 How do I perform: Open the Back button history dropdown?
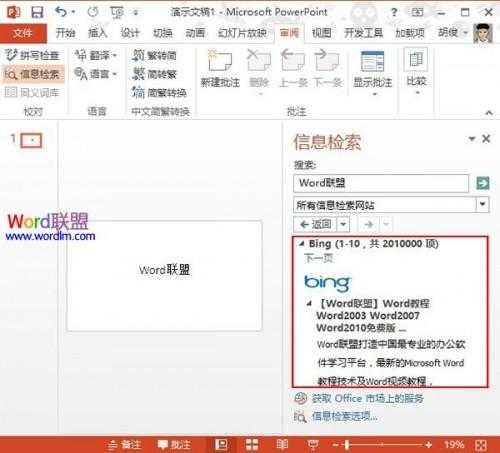[343, 224]
